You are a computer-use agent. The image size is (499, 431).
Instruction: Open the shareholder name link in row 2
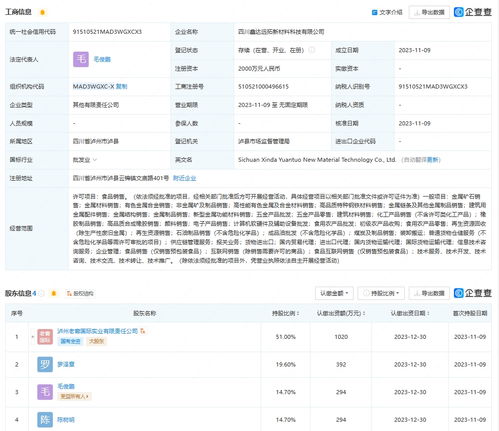point(66,364)
